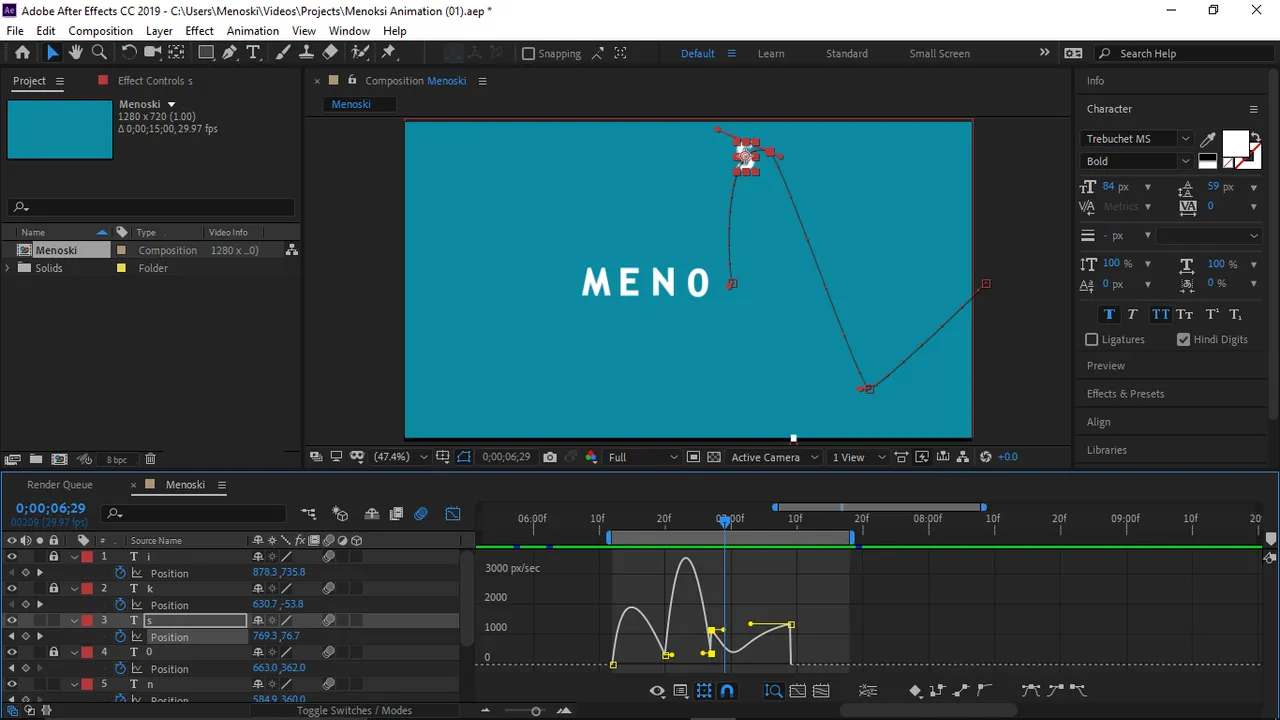Image resolution: width=1280 pixels, height=720 pixels.
Task: Switch to the Standard workspace
Action: (847, 54)
